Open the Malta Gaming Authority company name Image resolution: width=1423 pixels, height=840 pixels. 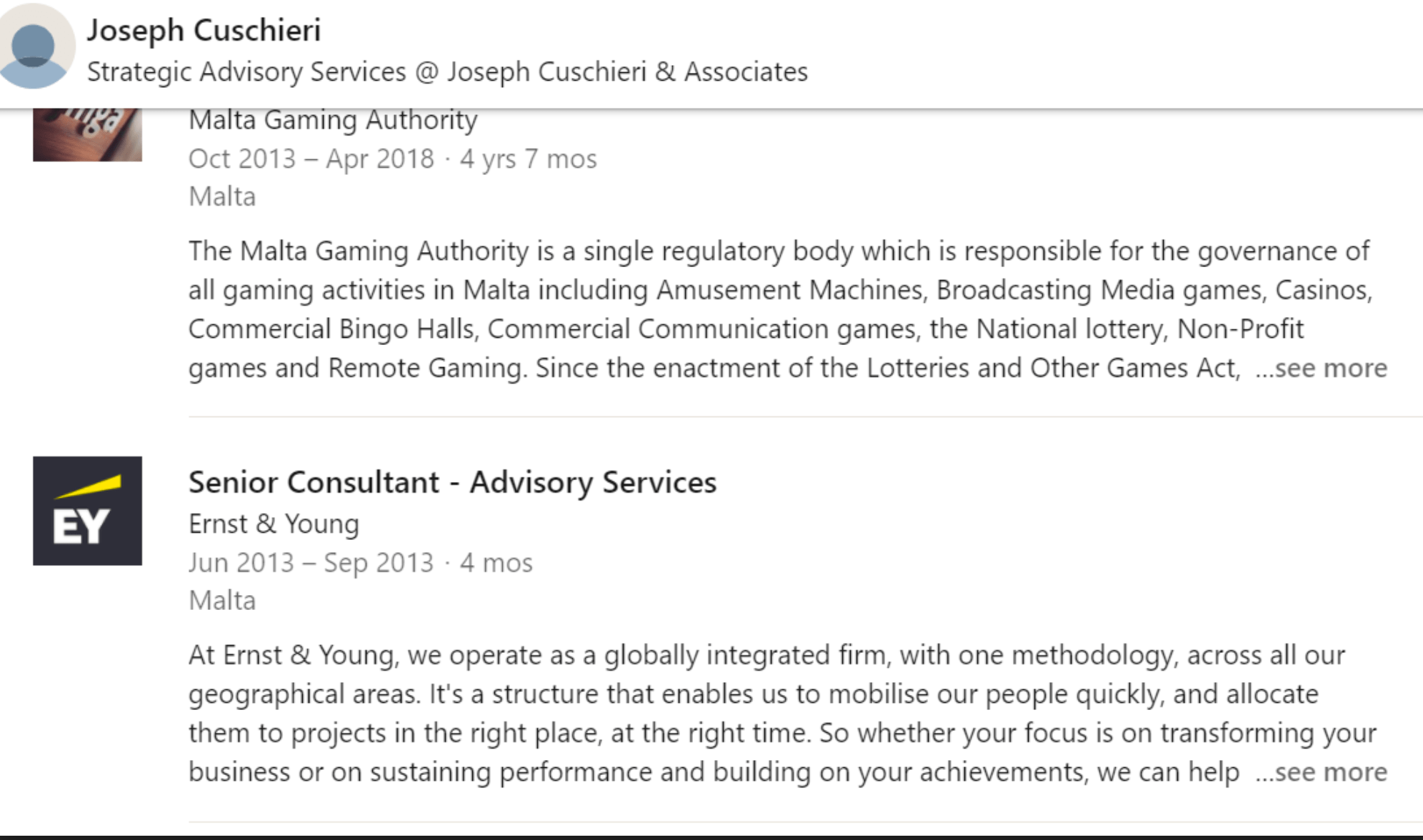click(x=333, y=120)
